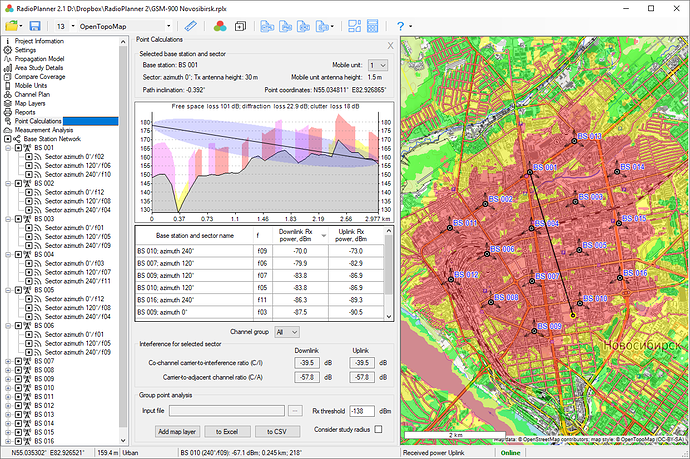Click the Channel Plan circles icon

click(7, 94)
